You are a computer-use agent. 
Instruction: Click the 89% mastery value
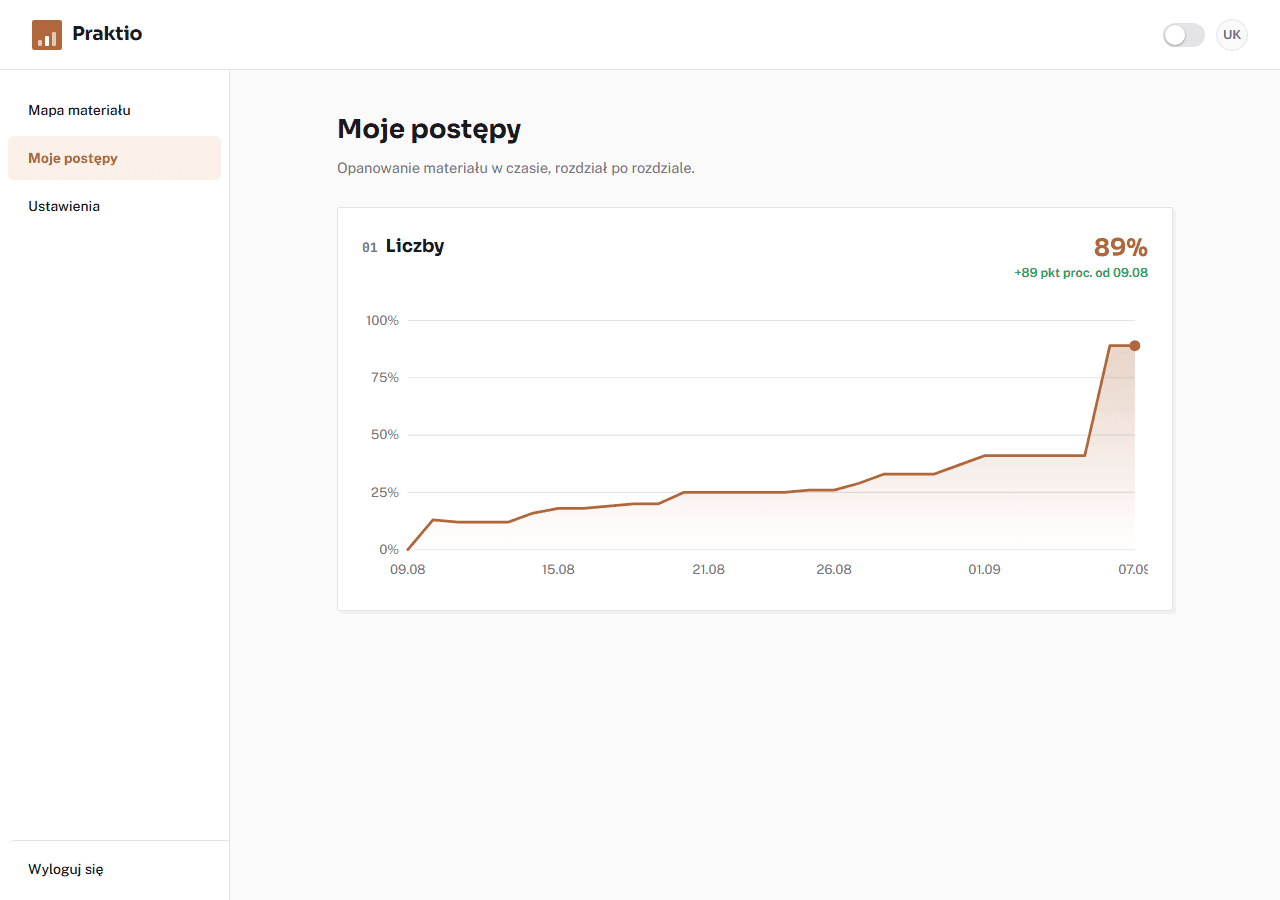tap(1121, 247)
